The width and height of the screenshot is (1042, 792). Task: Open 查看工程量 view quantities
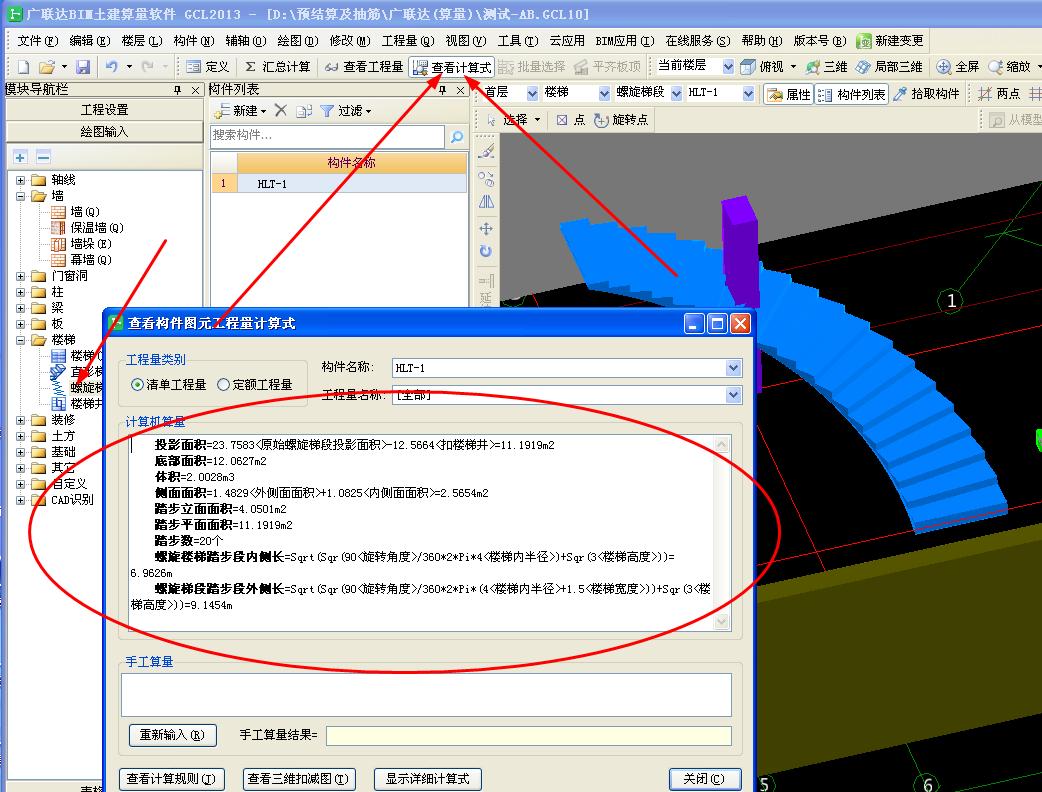364,66
